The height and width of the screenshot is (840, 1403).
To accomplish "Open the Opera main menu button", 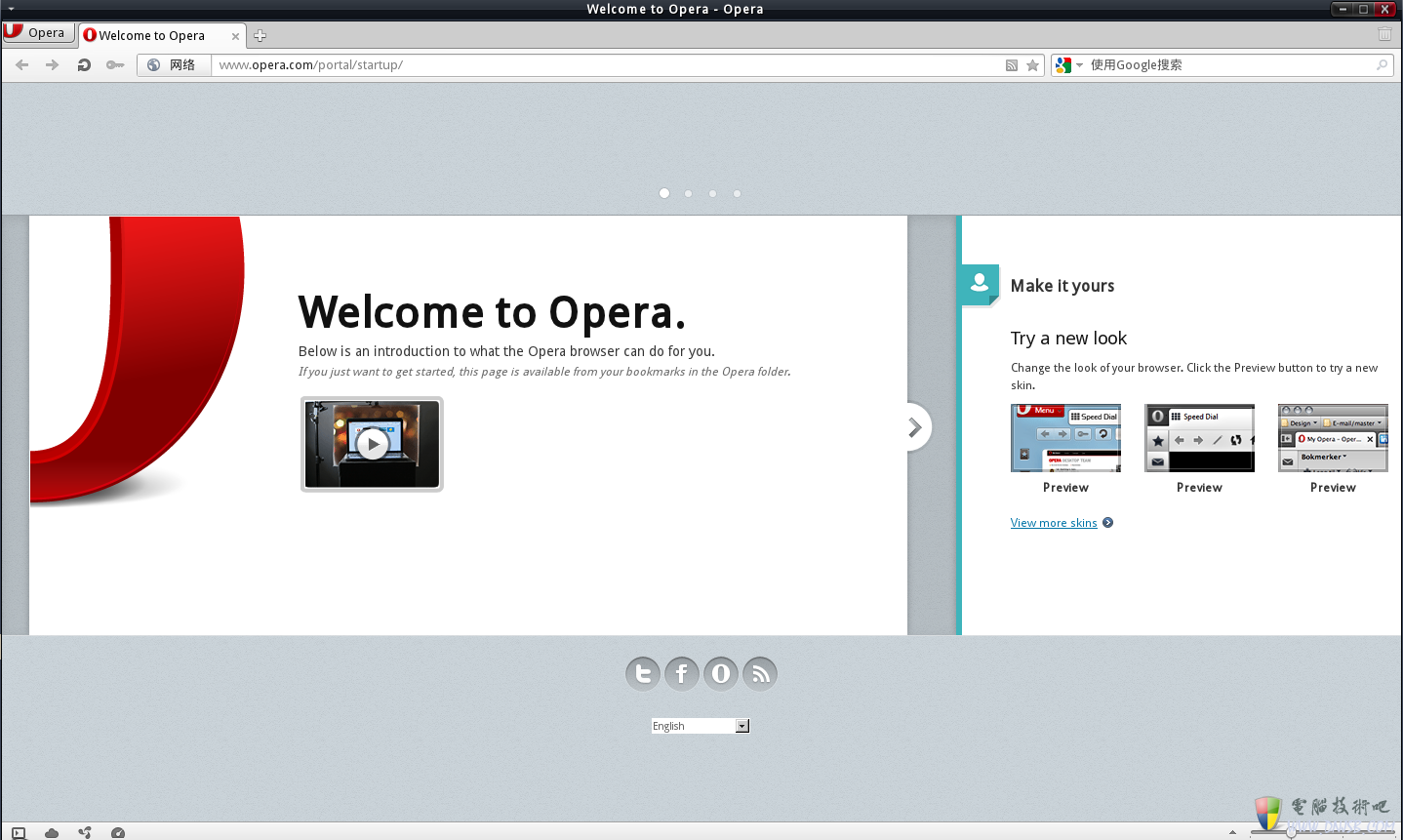I will coord(37,32).
